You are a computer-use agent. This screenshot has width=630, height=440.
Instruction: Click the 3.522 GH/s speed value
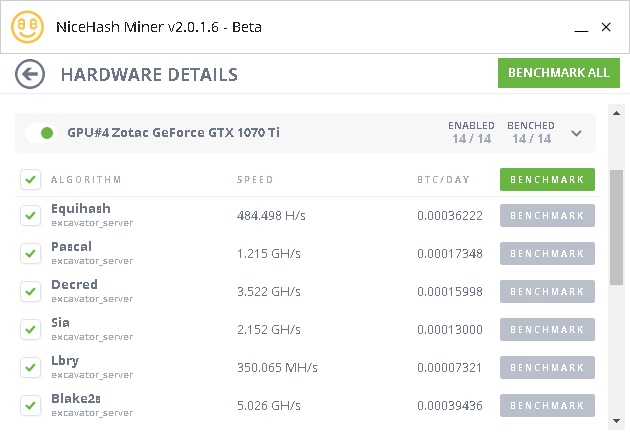pyautogui.click(x=269, y=292)
